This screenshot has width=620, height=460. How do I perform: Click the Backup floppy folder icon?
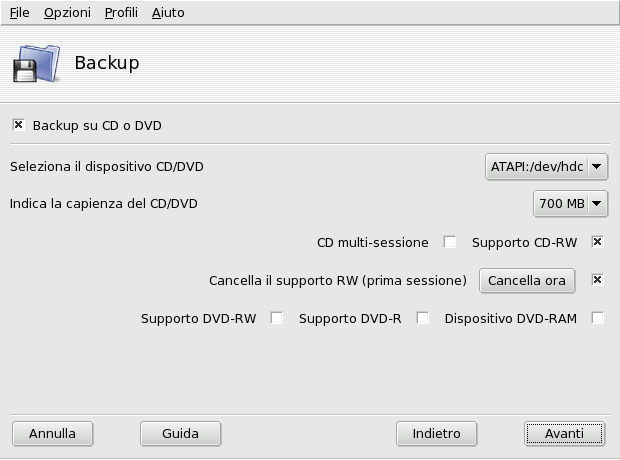35,63
